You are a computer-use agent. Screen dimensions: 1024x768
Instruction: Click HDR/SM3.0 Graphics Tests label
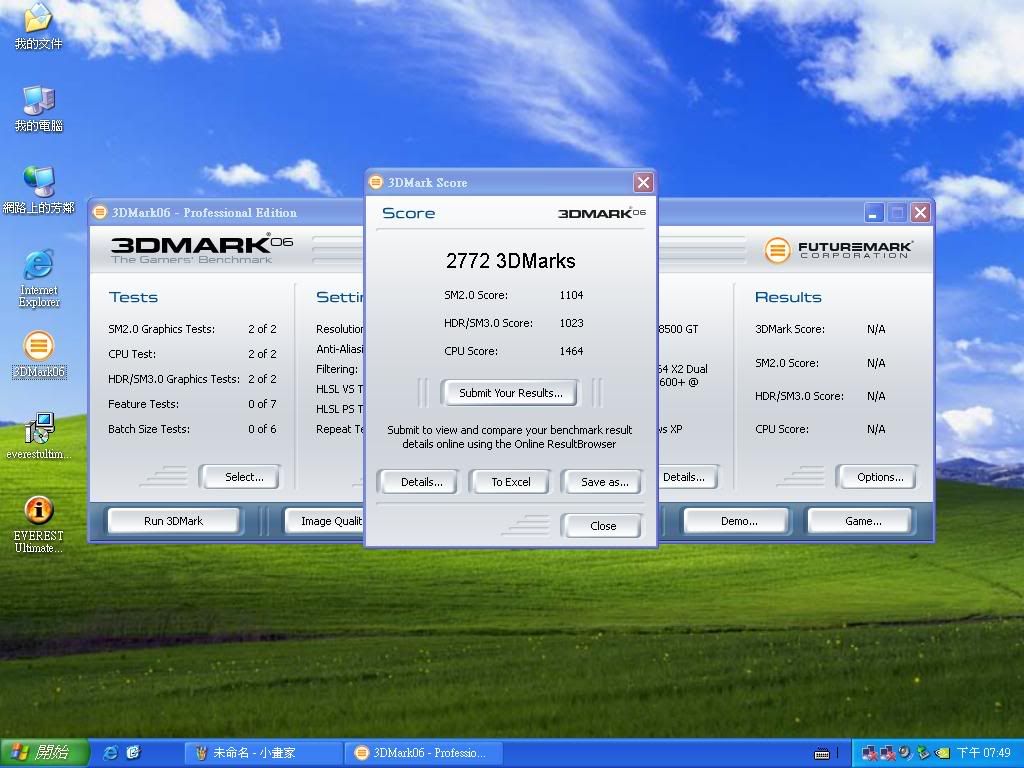pos(174,379)
